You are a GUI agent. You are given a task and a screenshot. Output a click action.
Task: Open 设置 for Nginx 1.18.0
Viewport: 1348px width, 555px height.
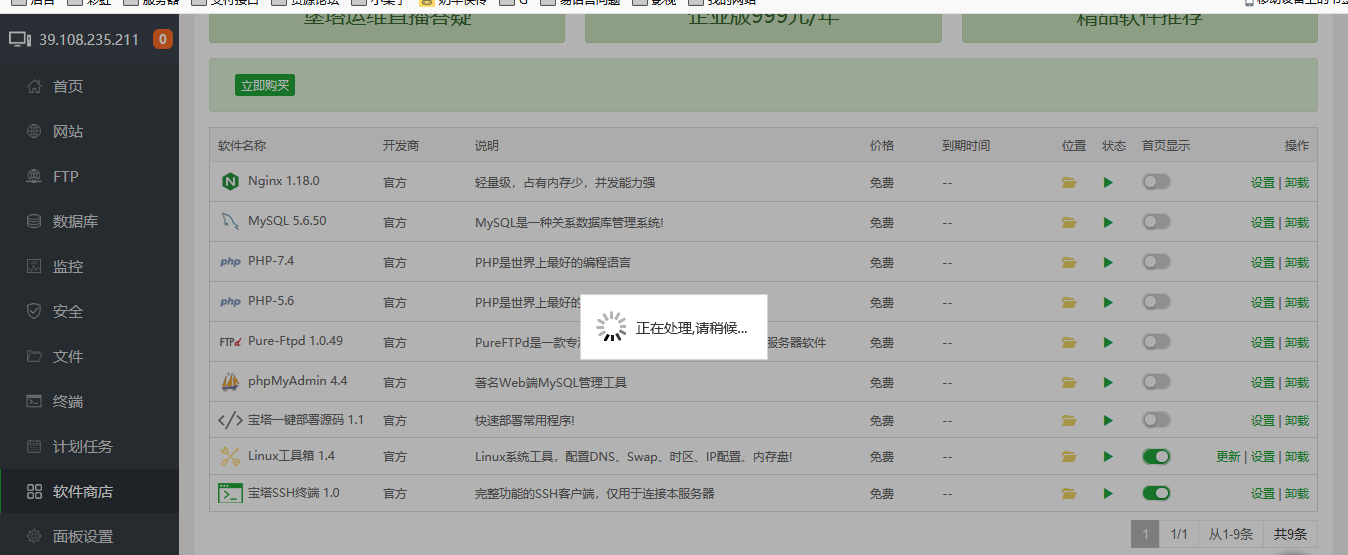click(1263, 183)
